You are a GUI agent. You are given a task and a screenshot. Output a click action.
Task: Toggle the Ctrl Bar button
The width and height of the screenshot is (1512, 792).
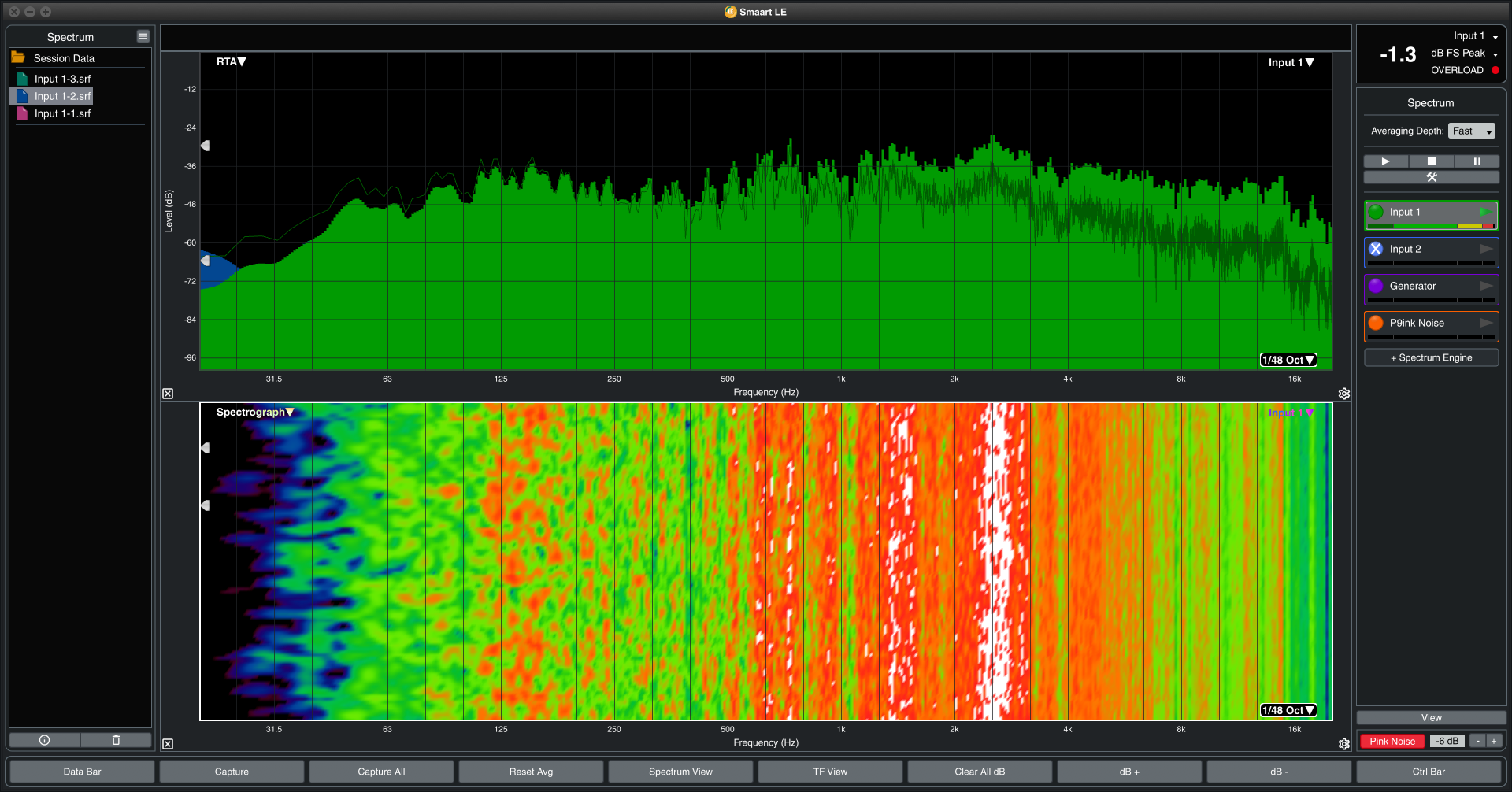pos(1429,772)
